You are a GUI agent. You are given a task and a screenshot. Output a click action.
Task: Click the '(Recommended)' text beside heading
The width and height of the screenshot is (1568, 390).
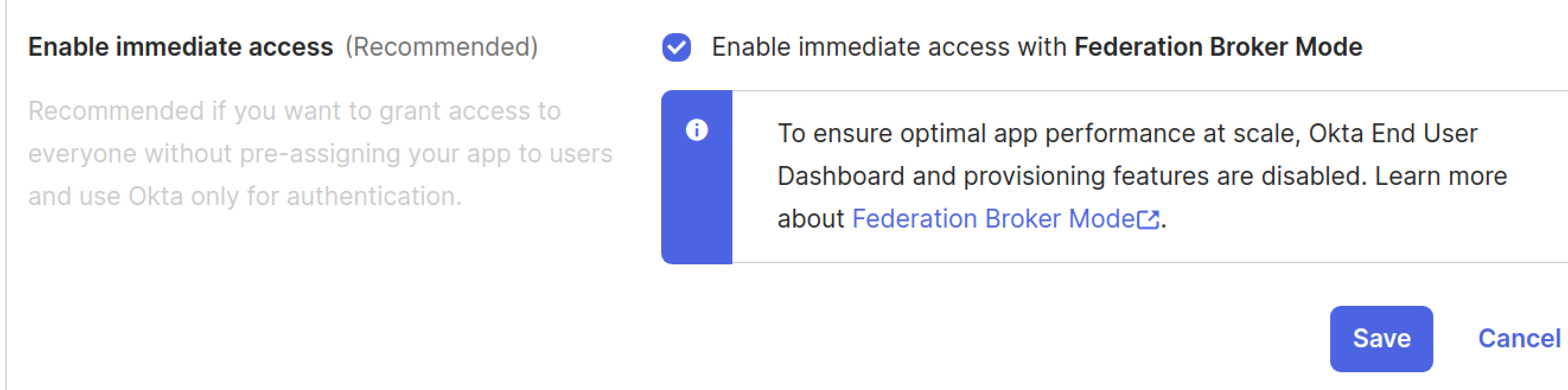(x=441, y=47)
